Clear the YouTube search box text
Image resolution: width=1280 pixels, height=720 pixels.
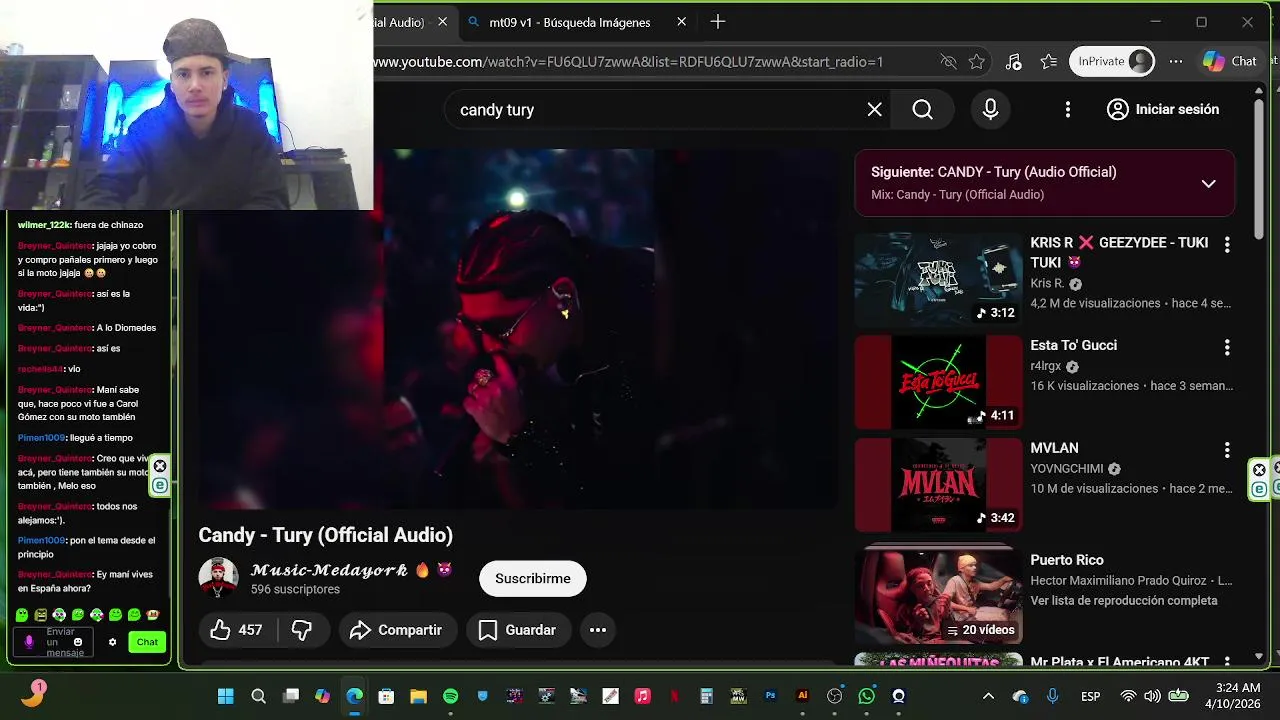click(x=875, y=110)
